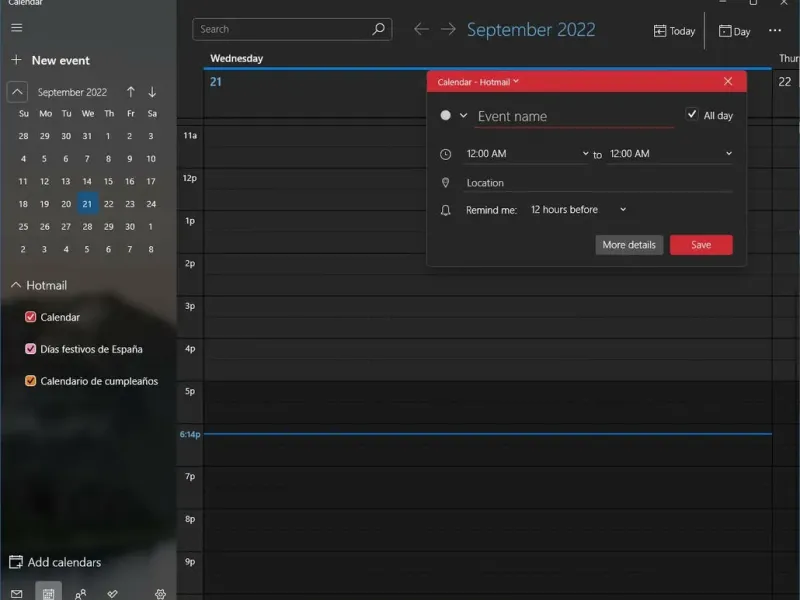Open the more options ellipsis menu
800x600 pixels.
pos(774,31)
